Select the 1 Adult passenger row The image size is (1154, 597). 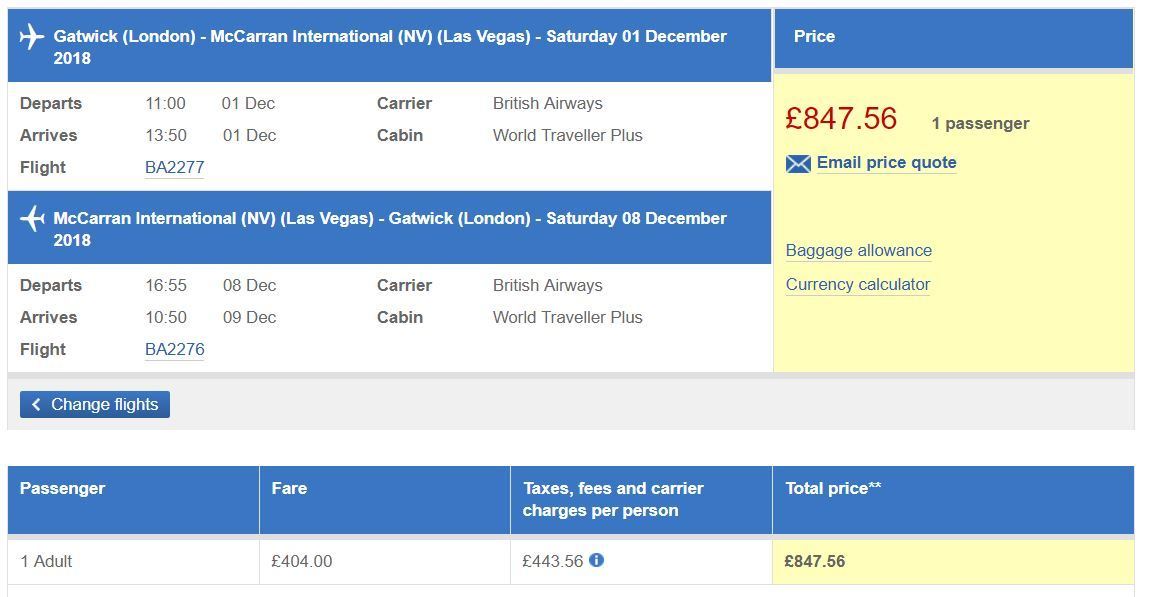click(571, 562)
